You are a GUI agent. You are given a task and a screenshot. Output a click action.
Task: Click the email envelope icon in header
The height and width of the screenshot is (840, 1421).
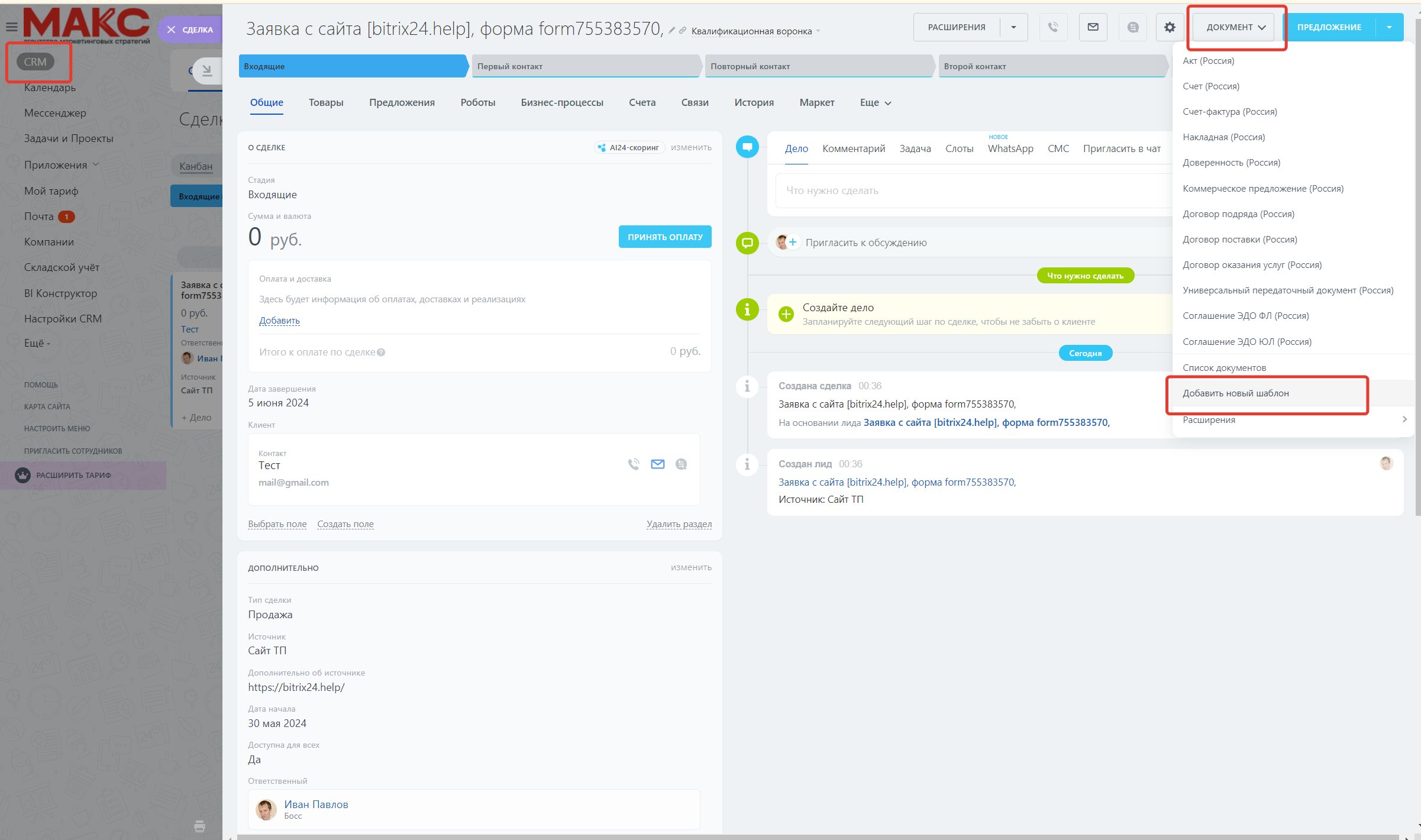coord(1093,27)
